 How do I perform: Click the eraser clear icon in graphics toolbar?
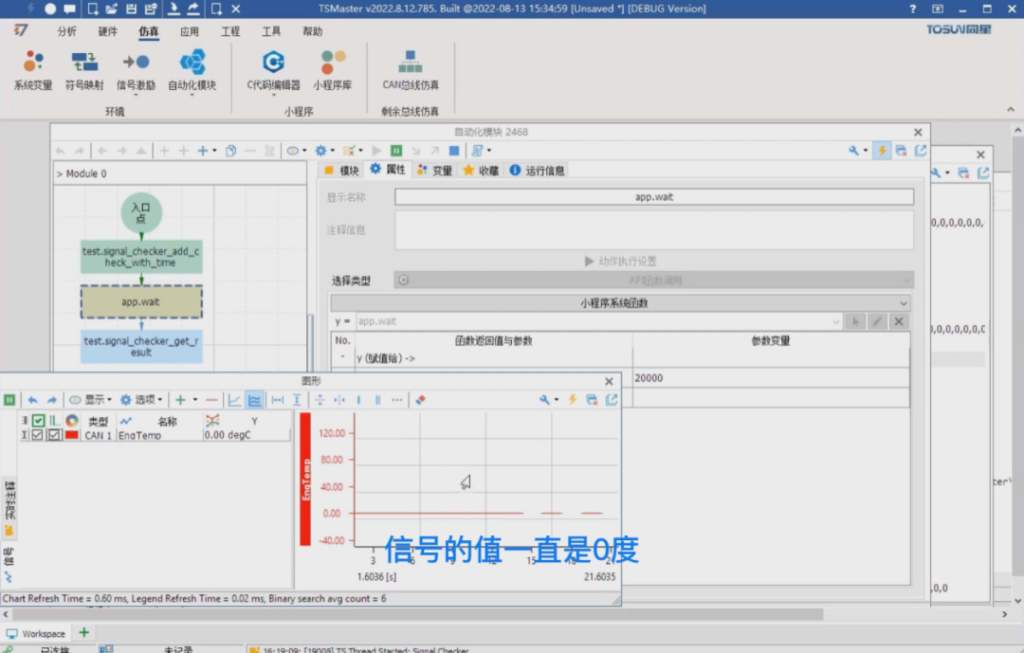click(x=421, y=400)
